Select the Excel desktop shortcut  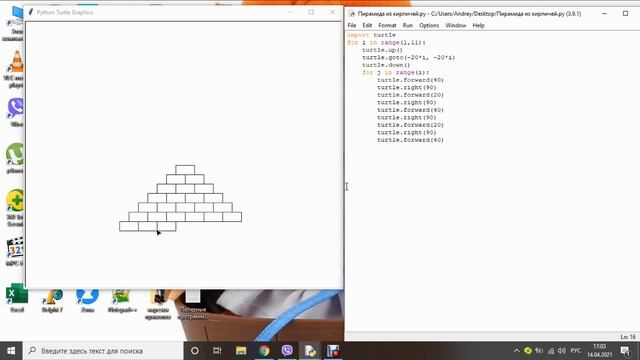[17, 298]
